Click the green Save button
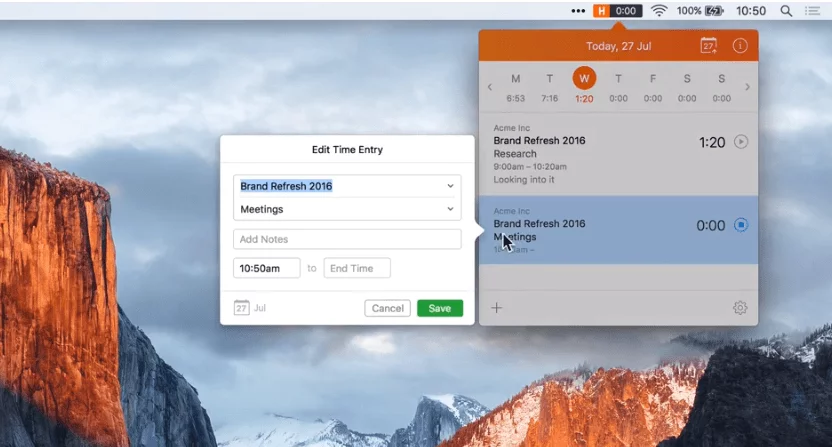The height and width of the screenshot is (447, 832). point(440,308)
